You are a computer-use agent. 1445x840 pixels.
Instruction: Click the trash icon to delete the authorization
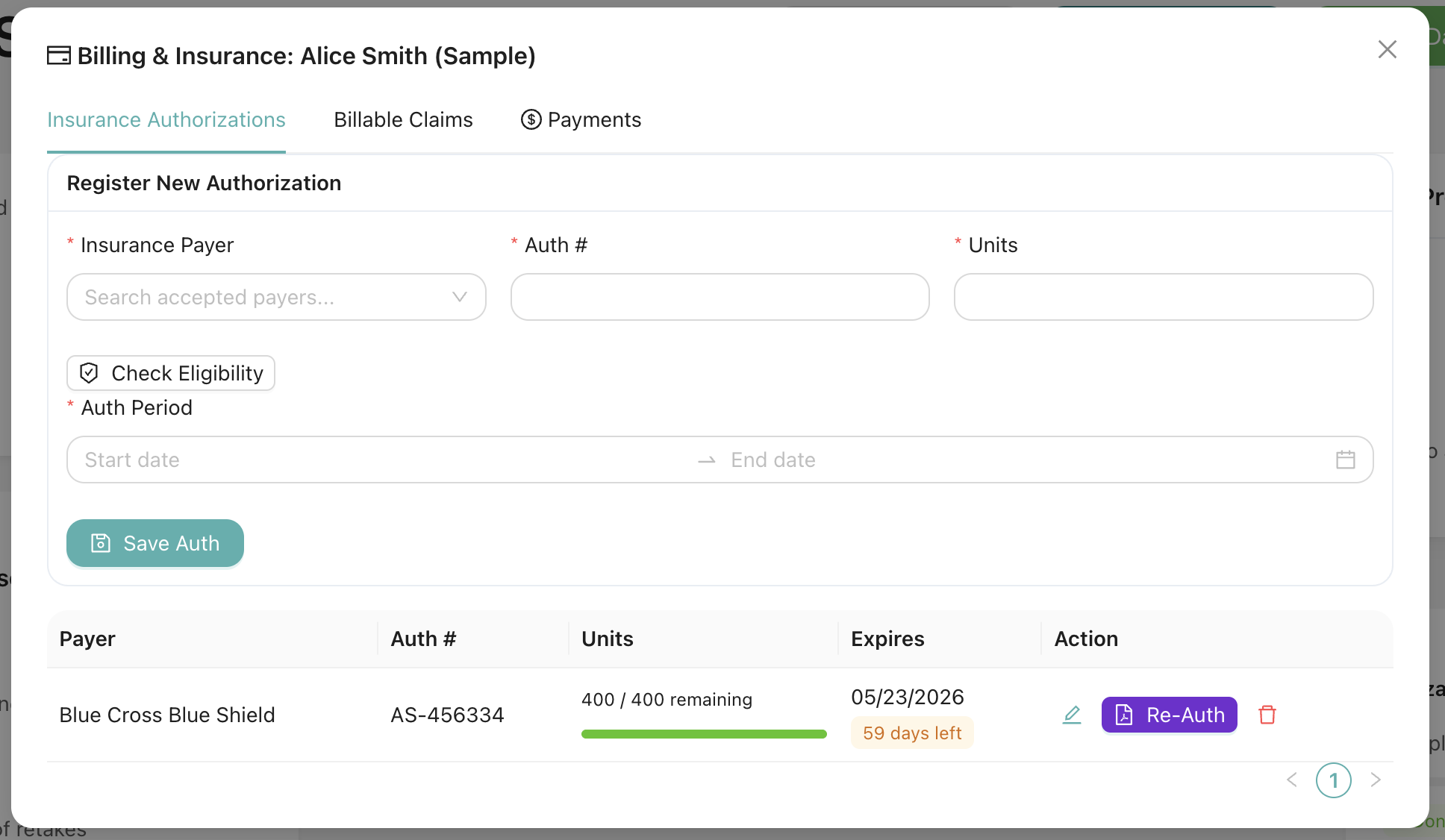[x=1267, y=715]
